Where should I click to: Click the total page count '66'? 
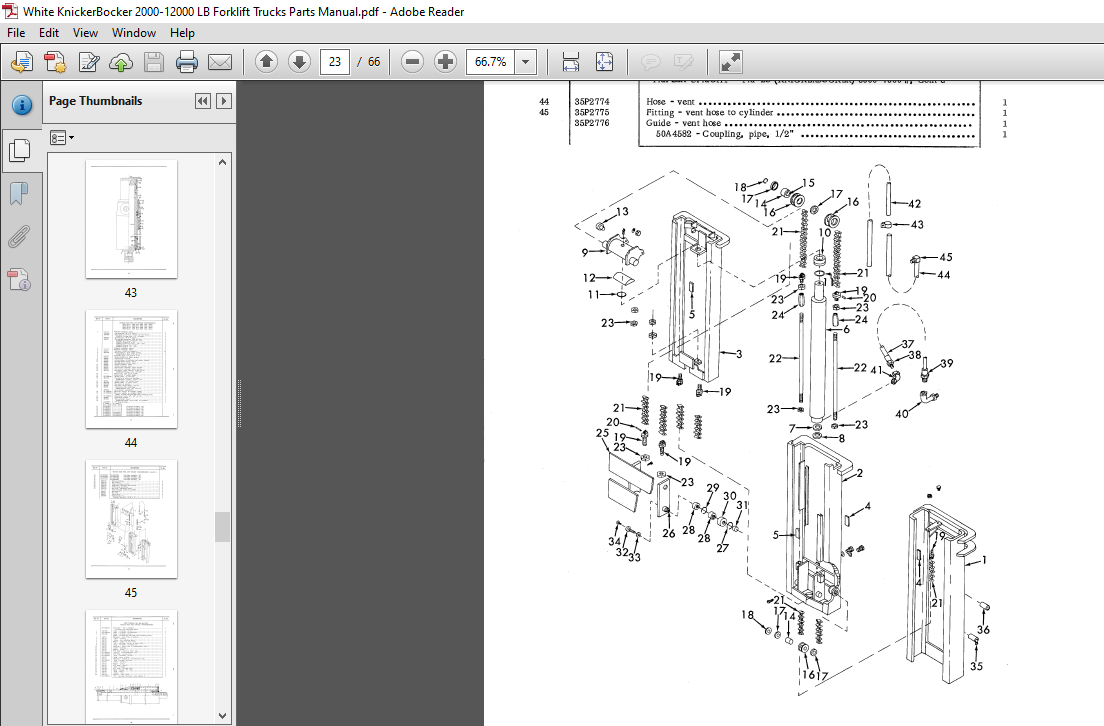point(374,62)
